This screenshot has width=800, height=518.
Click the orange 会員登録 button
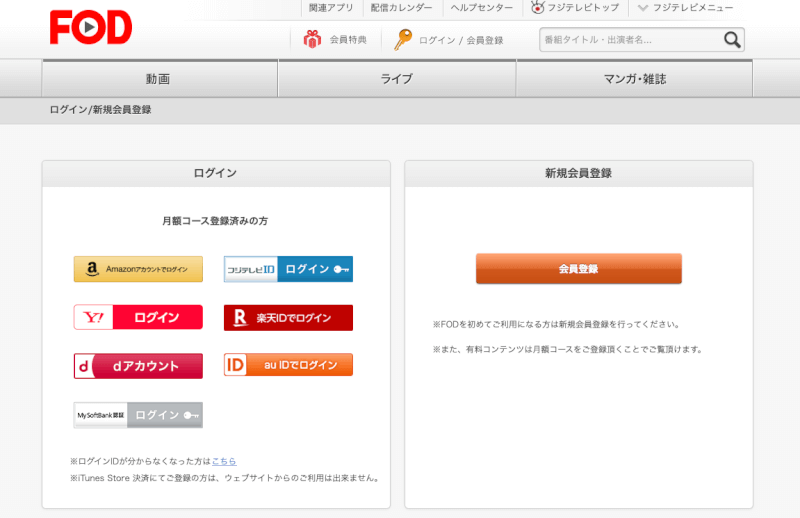pyautogui.click(x=579, y=268)
